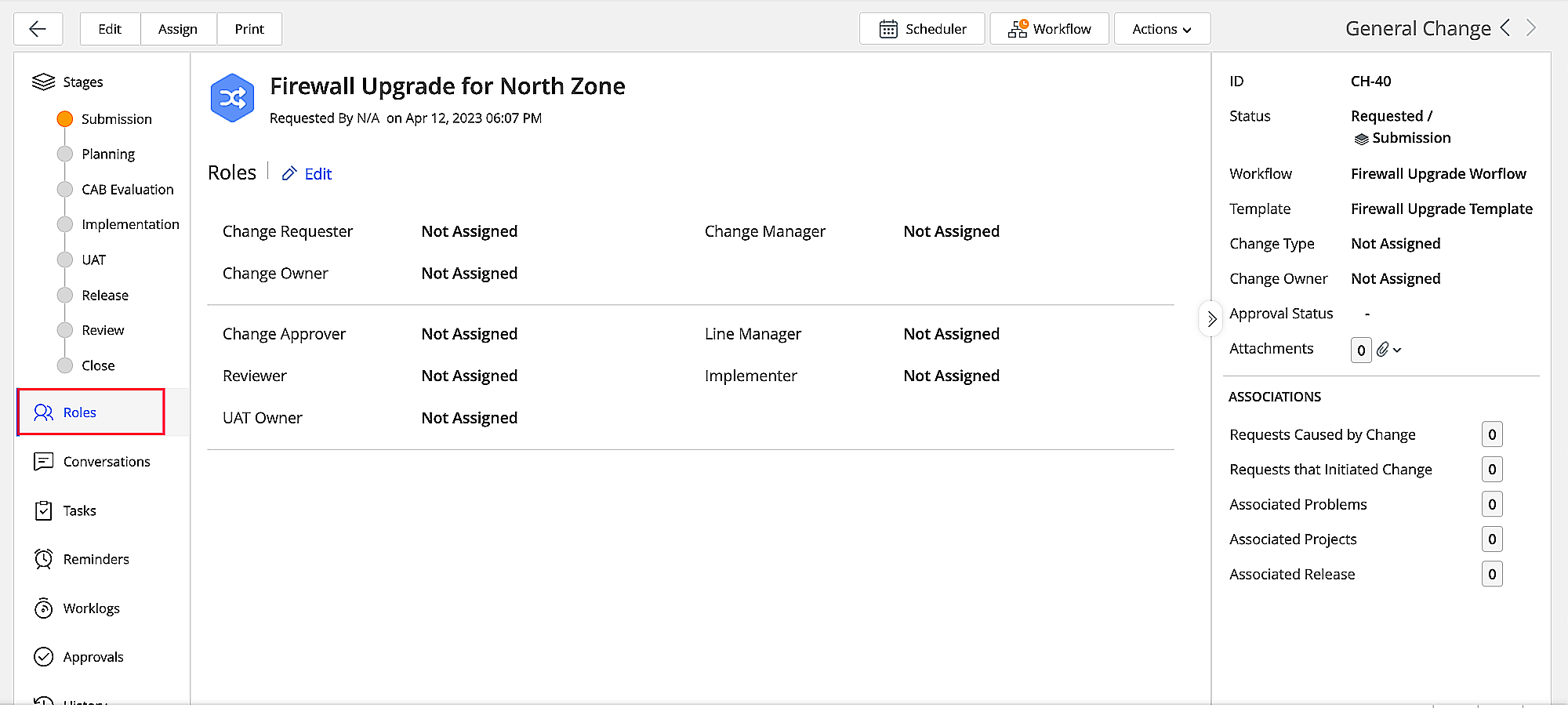Switch to the Tasks tab
This screenshot has width=1568, height=708.
coord(79,510)
